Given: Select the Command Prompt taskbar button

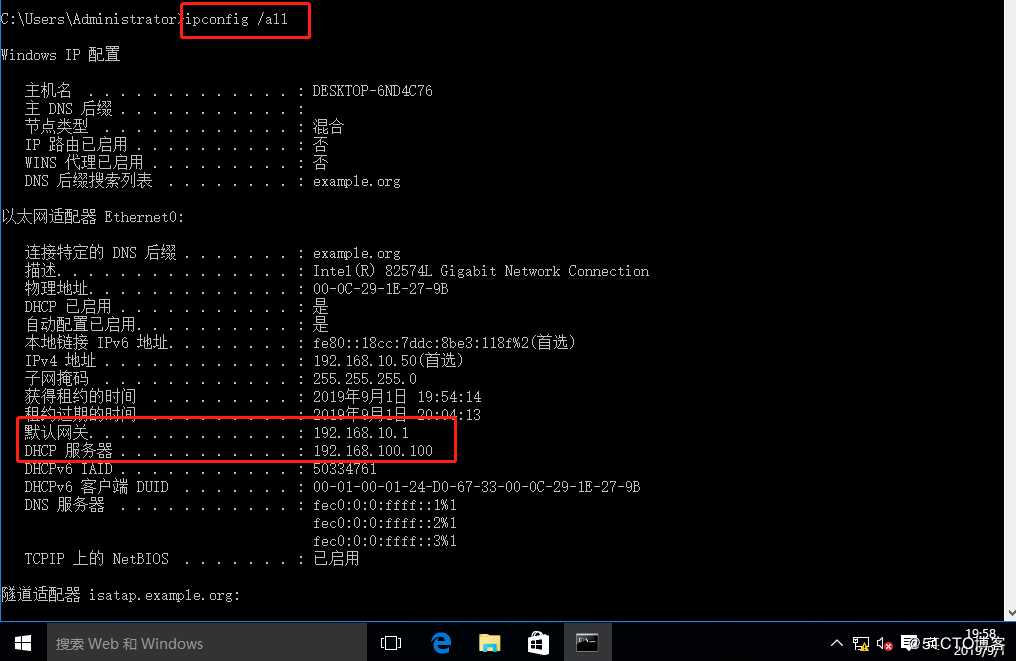Looking at the screenshot, I should [x=587, y=643].
